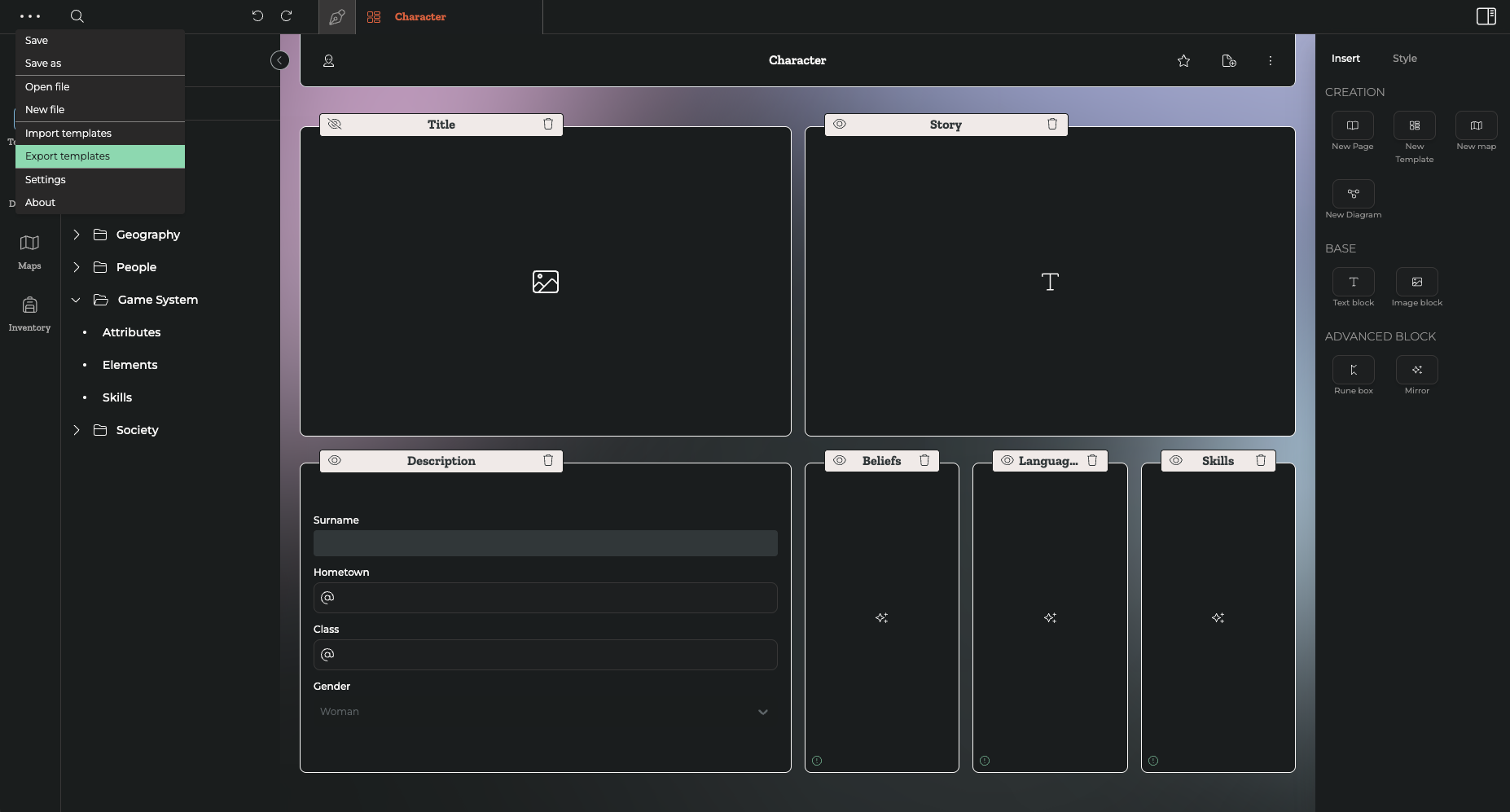Expand the Geography folder
Image resolution: width=1510 pixels, height=812 pixels.
77,235
